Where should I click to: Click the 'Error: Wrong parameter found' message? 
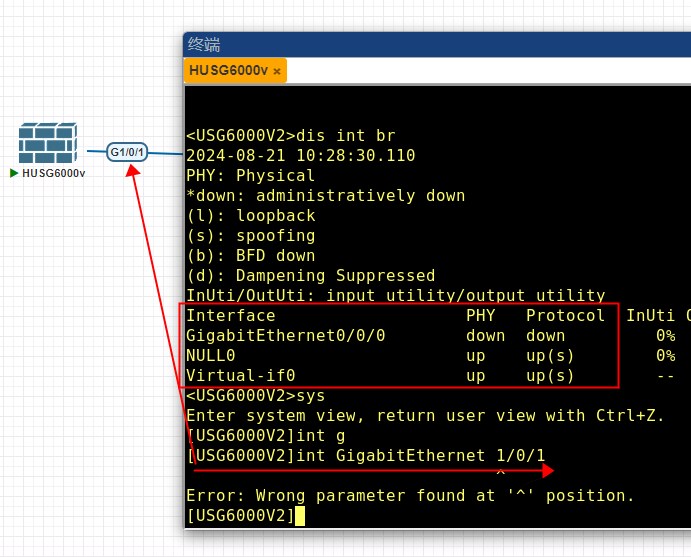click(410, 496)
